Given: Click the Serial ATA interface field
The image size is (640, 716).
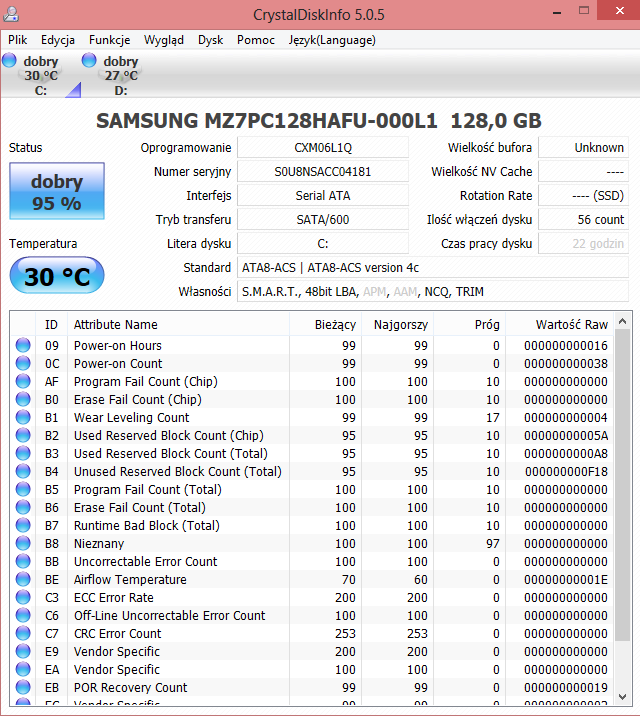Looking at the screenshot, I should point(323,196).
